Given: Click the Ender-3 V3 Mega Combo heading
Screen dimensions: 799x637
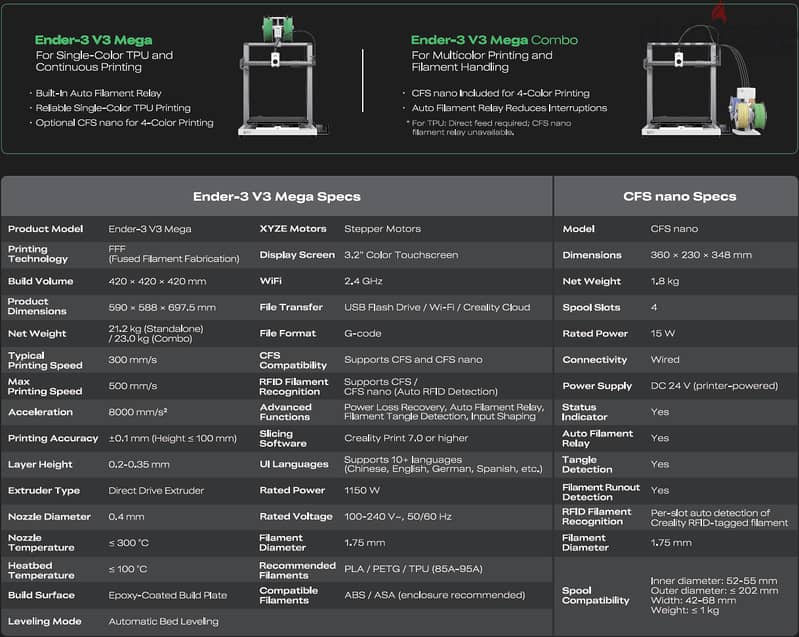Looking at the screenshot, I should coord(494,40).
